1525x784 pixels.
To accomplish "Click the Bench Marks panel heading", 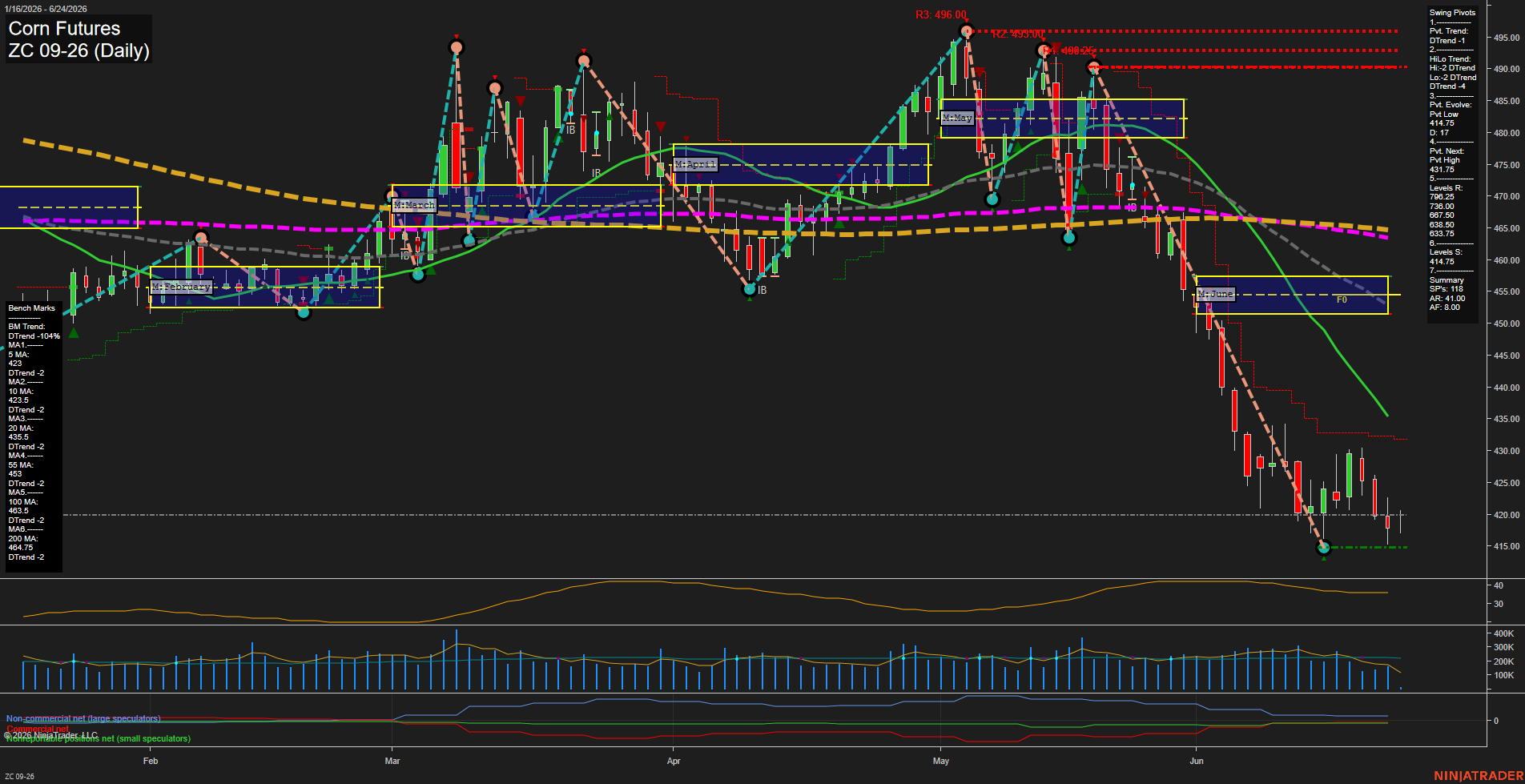I will 32,308.
